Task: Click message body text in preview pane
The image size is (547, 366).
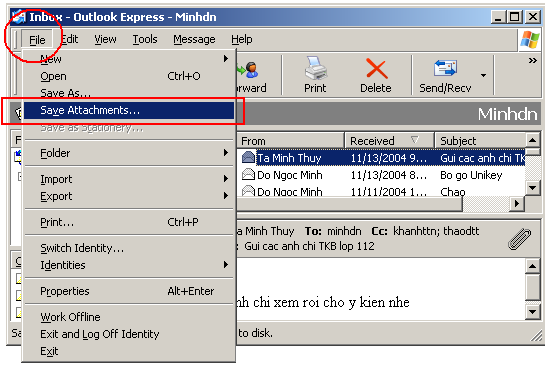Action: (323, 302)
